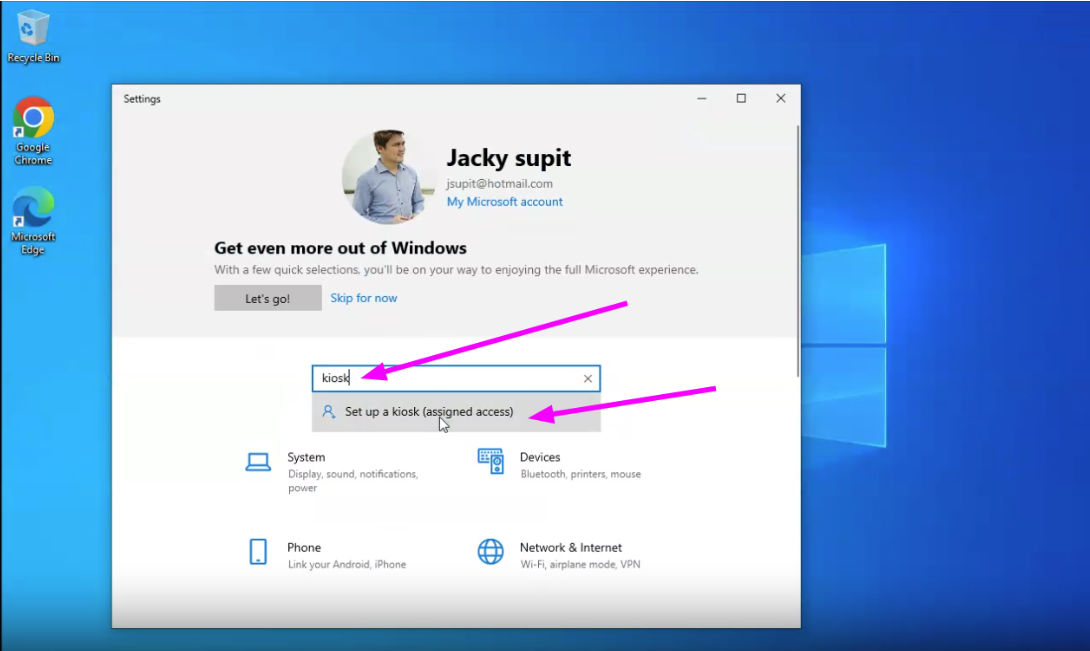Click the Jacky supit profile picture
The height and width of the screenshot is (651, 1090).
(x=389, y=177)
